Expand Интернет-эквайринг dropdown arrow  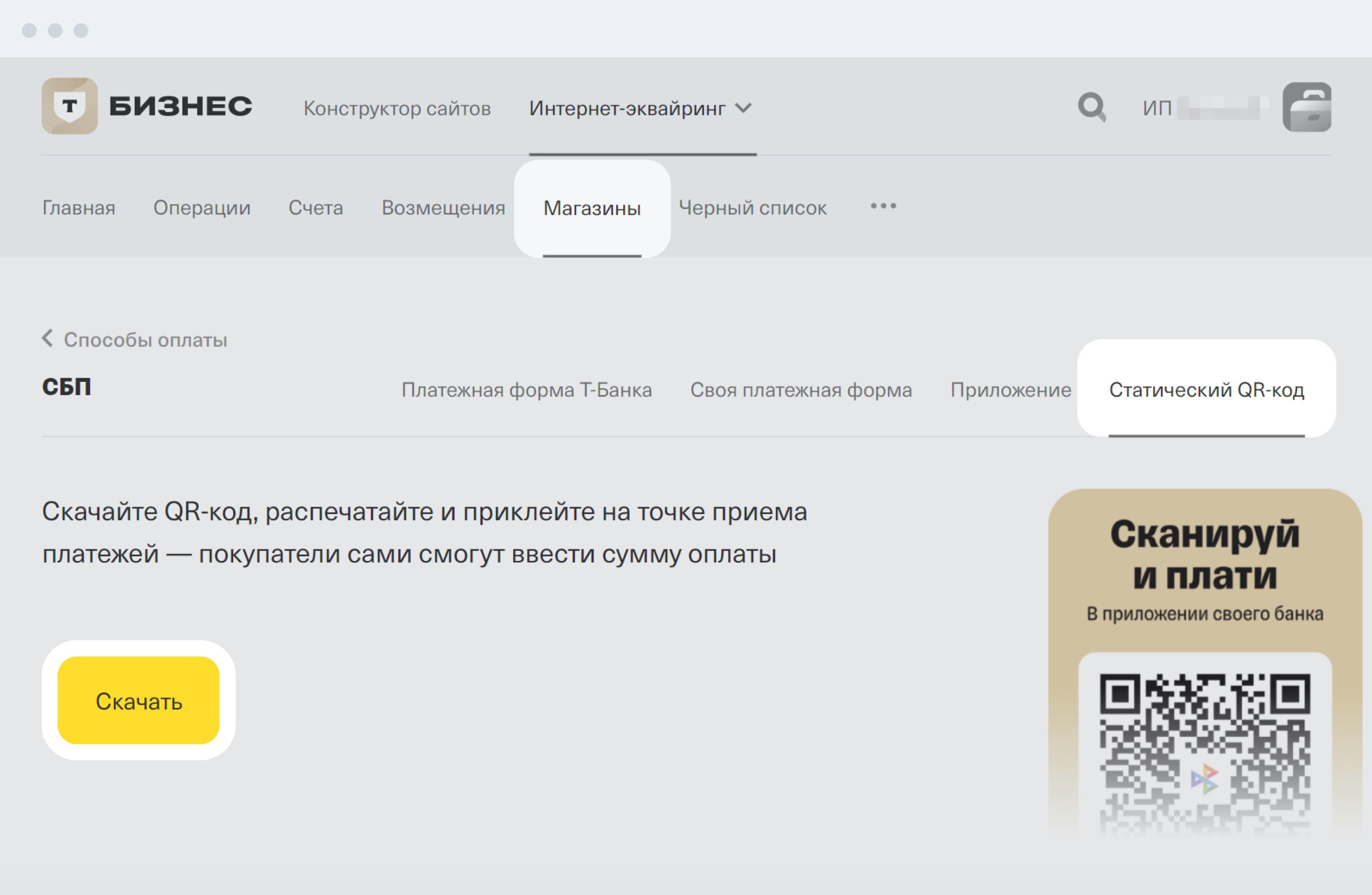coord(744,108)
